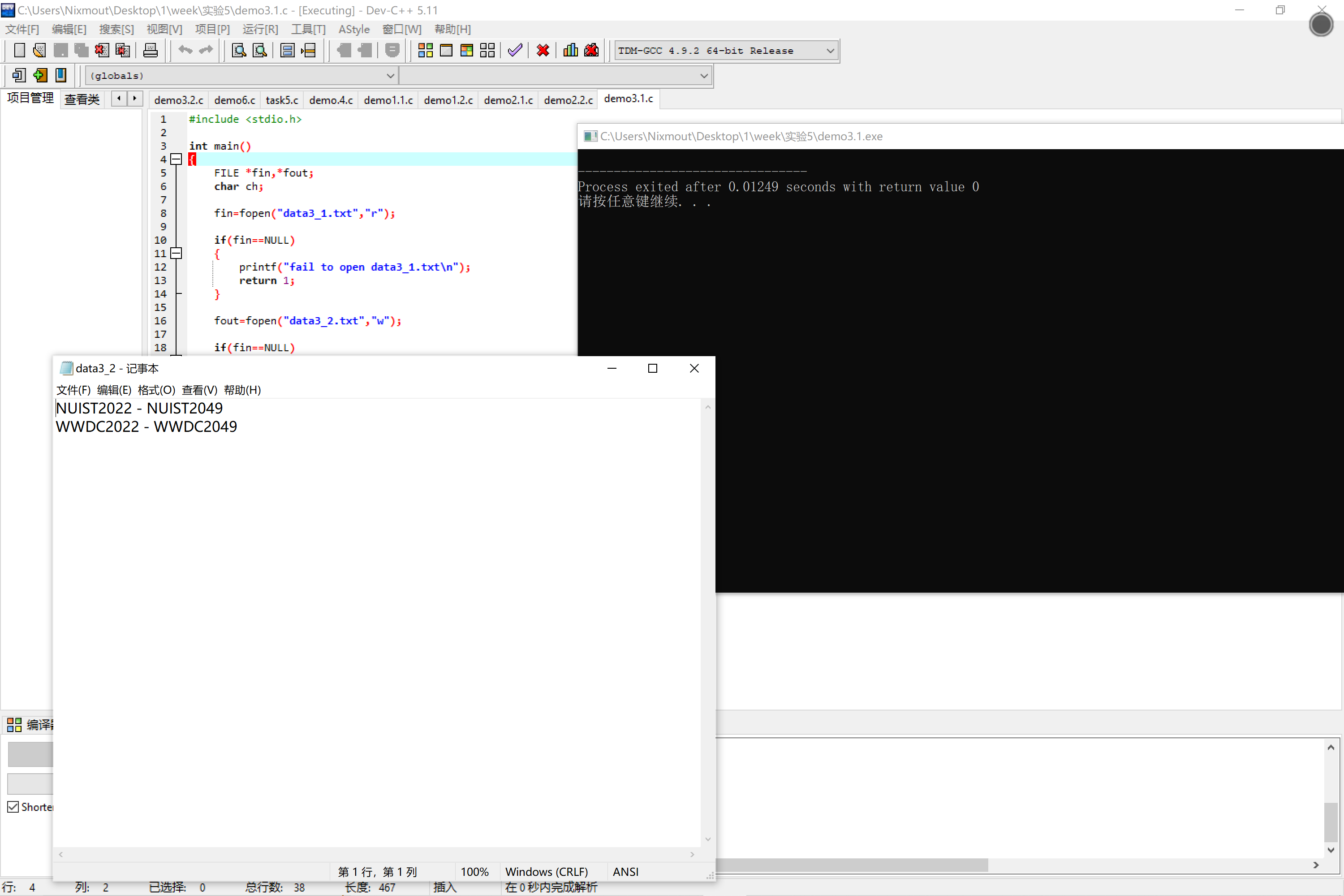Click the purple Syntax Check checkmark icon
This screenshot has width=1344, height=896.
click(x=515, y=50)
